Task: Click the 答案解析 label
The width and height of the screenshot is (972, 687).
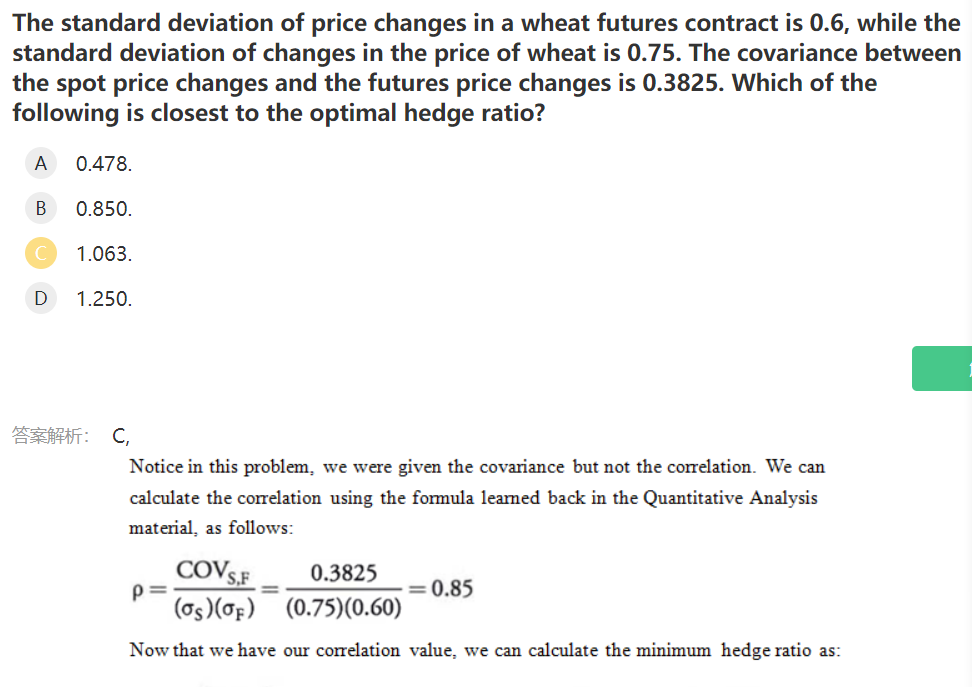Action: coord(50,436)
